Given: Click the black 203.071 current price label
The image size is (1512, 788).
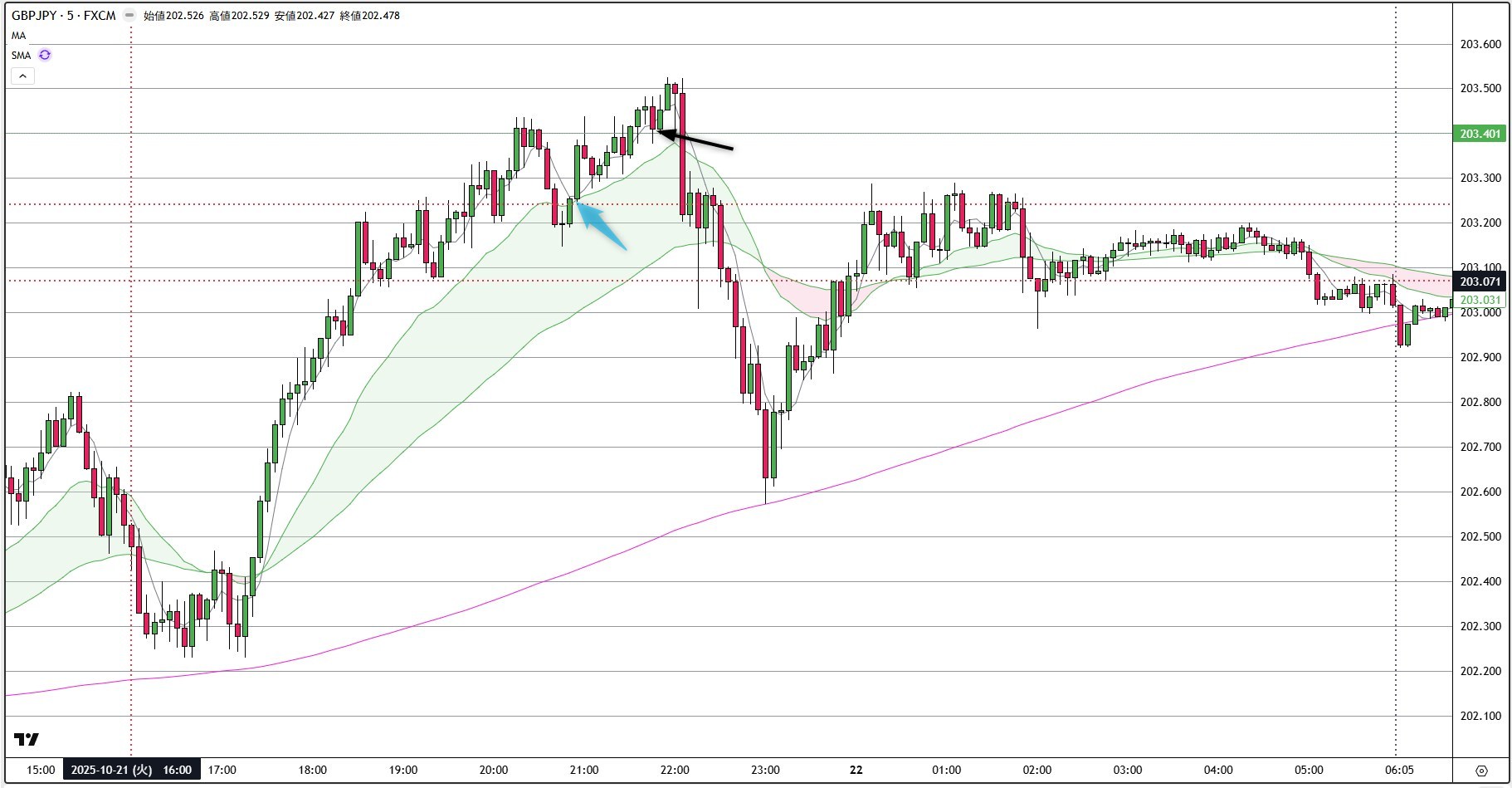Looking at the screenshot, I should (1480, 282).
